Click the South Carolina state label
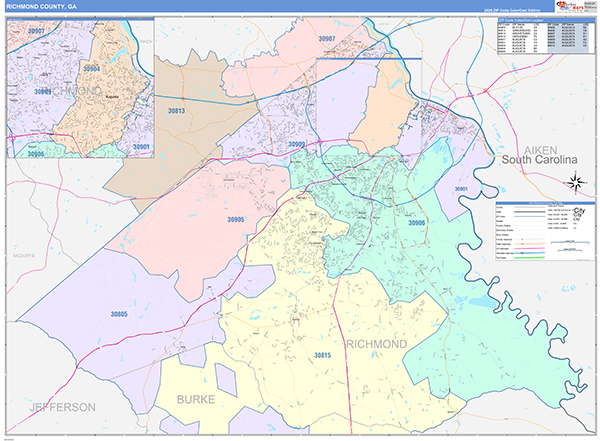This screenshot has height=441, width=600. [x=540, y=160]
